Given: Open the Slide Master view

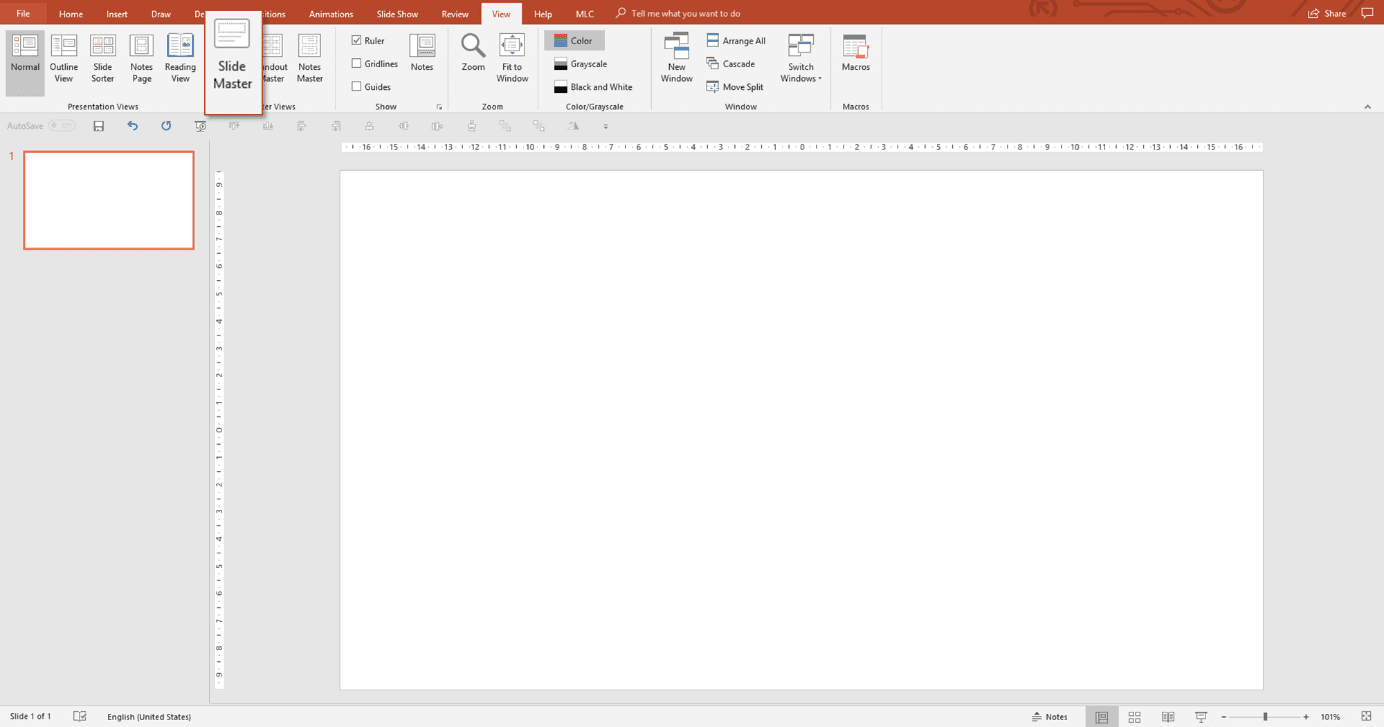Looking at the screenshot, I should pos(233,58).
